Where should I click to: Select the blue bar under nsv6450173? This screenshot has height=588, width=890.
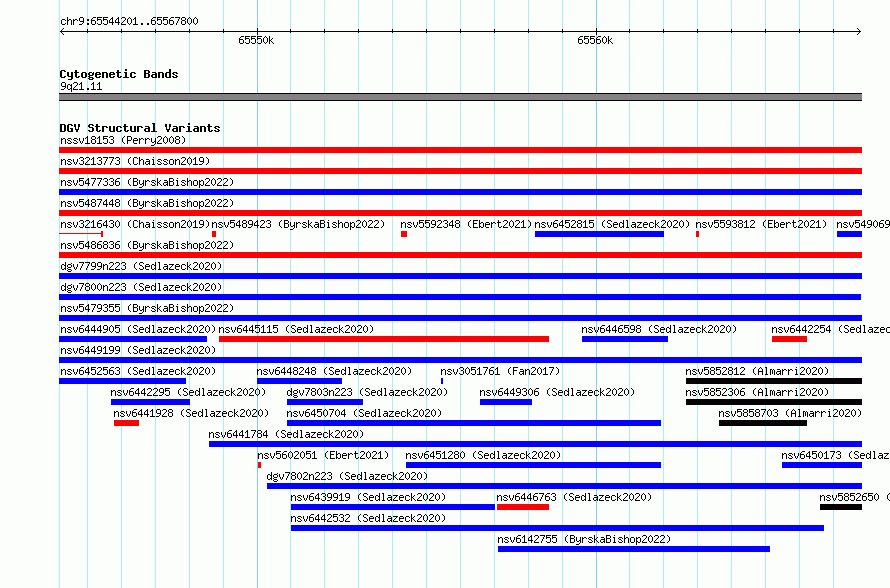[822, 465]
